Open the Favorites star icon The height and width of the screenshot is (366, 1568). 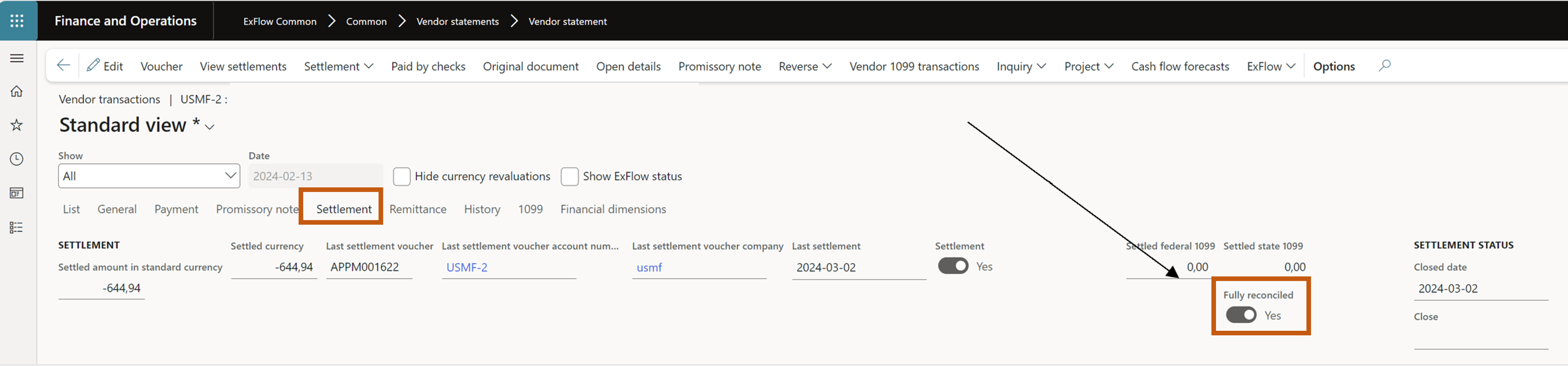pyautogui.click(x=17, y=125)
